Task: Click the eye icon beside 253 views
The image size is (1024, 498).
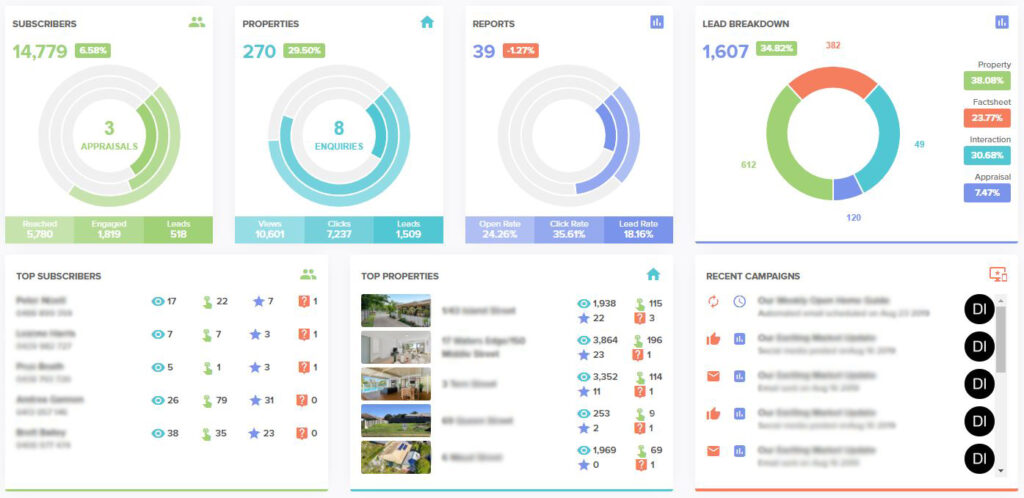Action: pyautogui.click(x=584, y=414)
